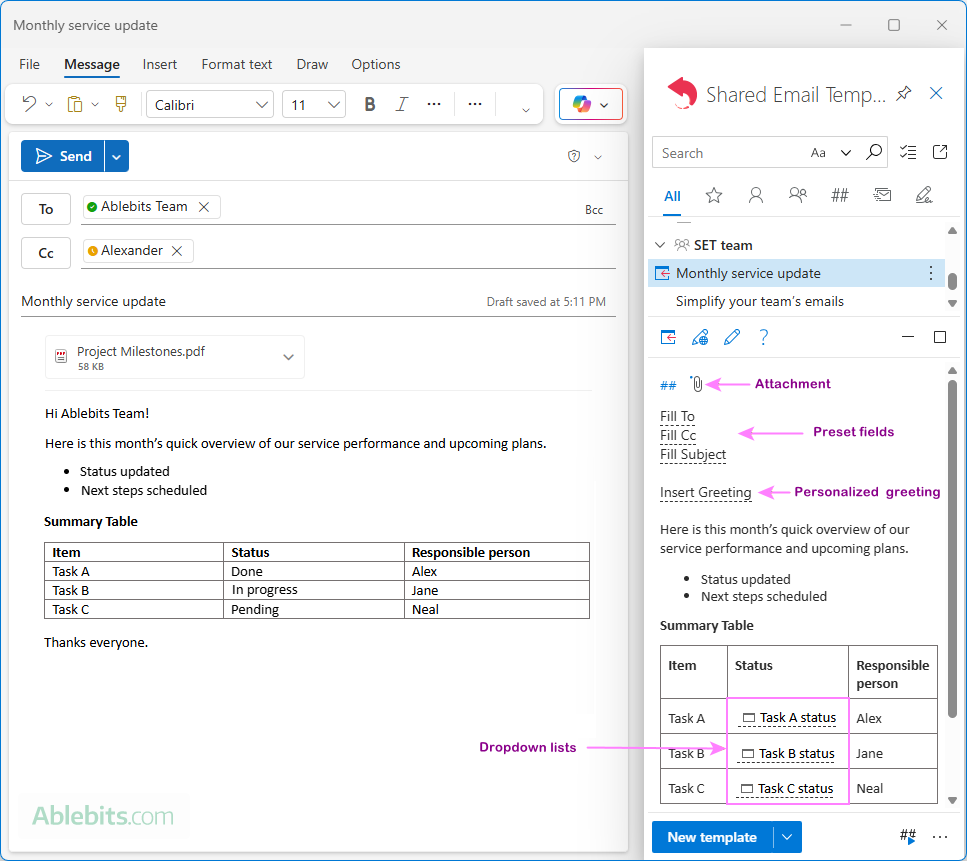The height and width of the screenshot is (861, 967).
Task: Click the Insert Greeting link in the template
Action: (x=703, y=492)
